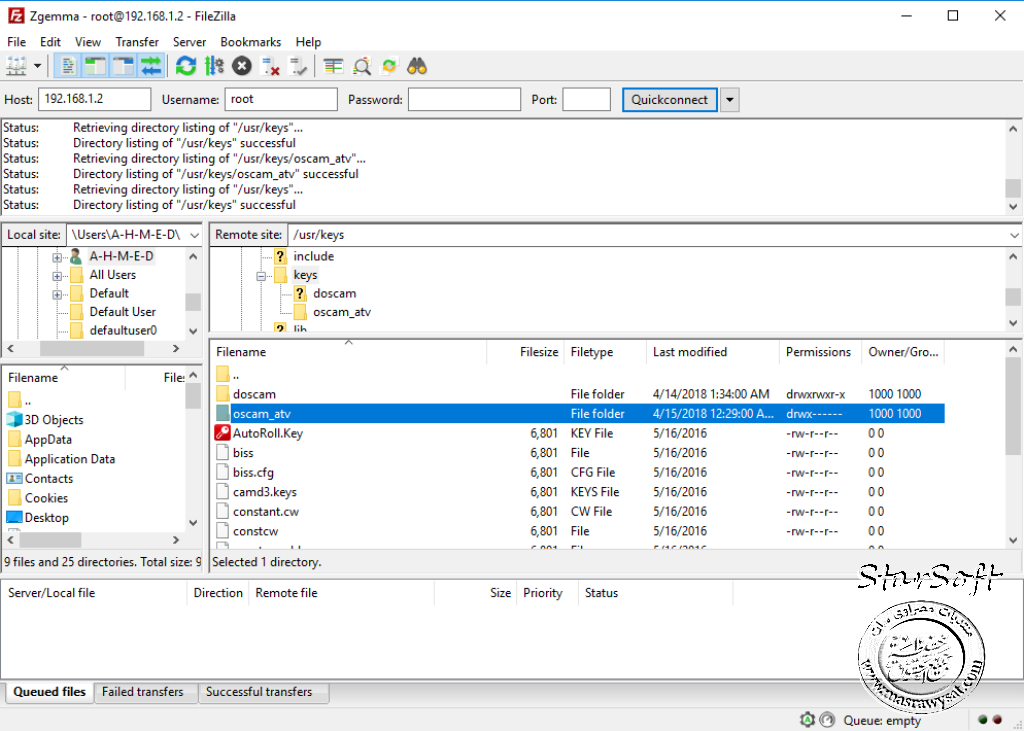Image resolution: width=1024 pixels, height=731 pixels.
Task: Open the Transfer menu
Action: point(137,42)
